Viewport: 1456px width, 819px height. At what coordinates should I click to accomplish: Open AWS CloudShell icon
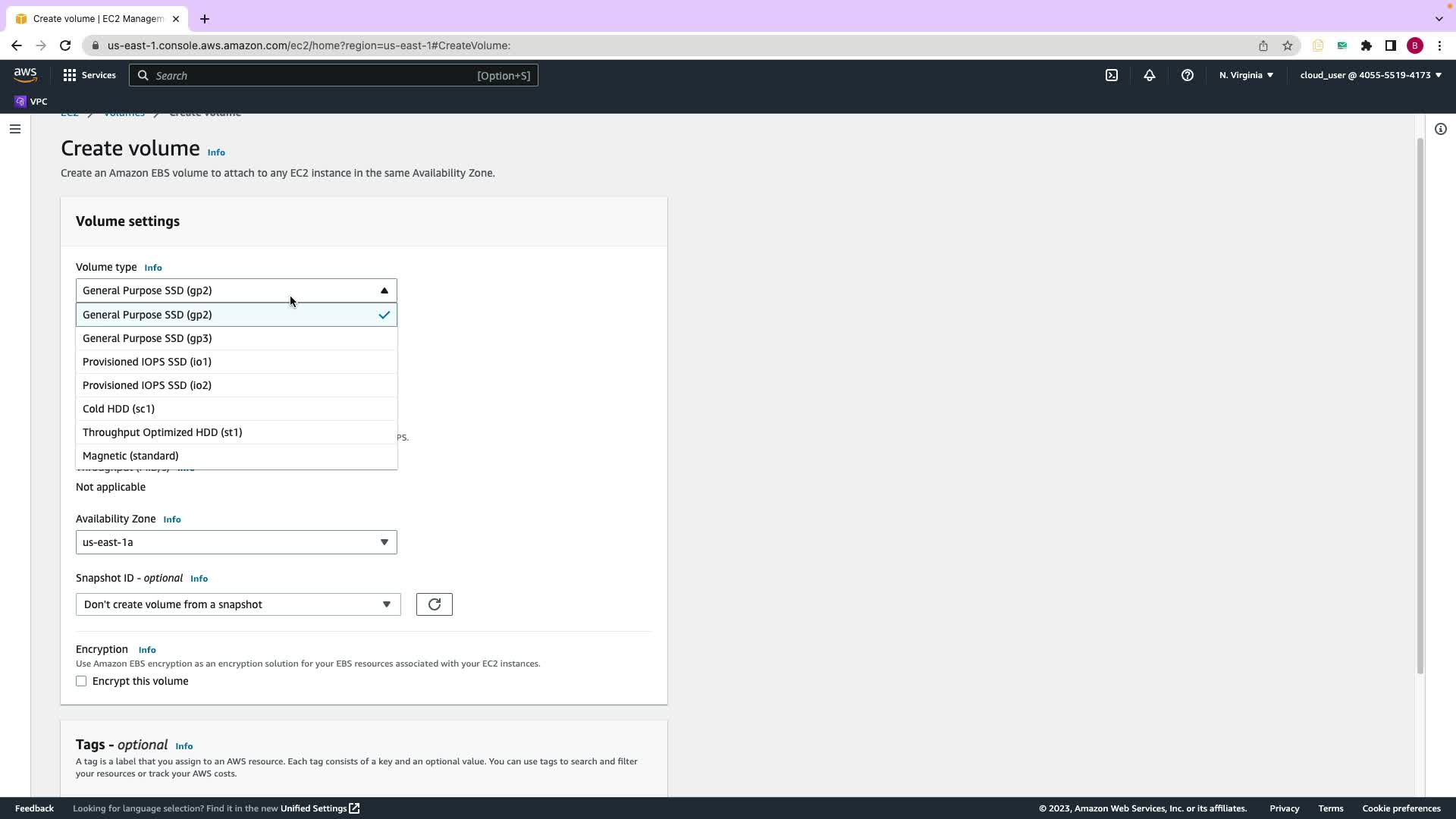[1111, 75]
